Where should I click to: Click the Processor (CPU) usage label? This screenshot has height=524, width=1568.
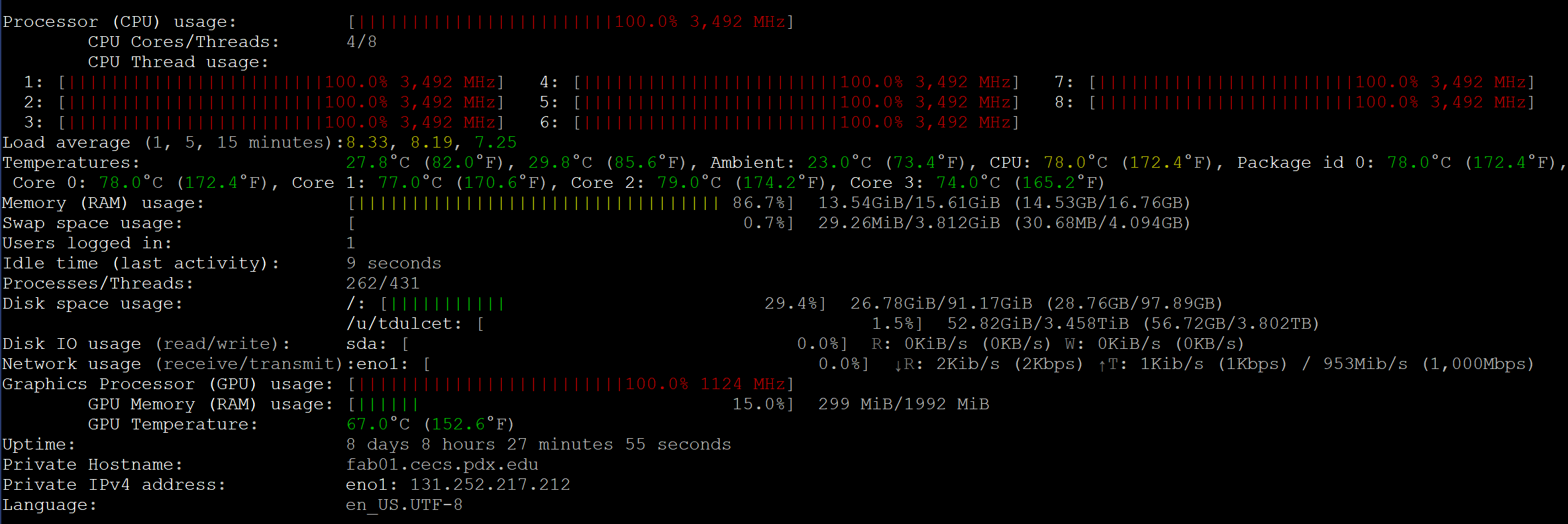(120, 21)
